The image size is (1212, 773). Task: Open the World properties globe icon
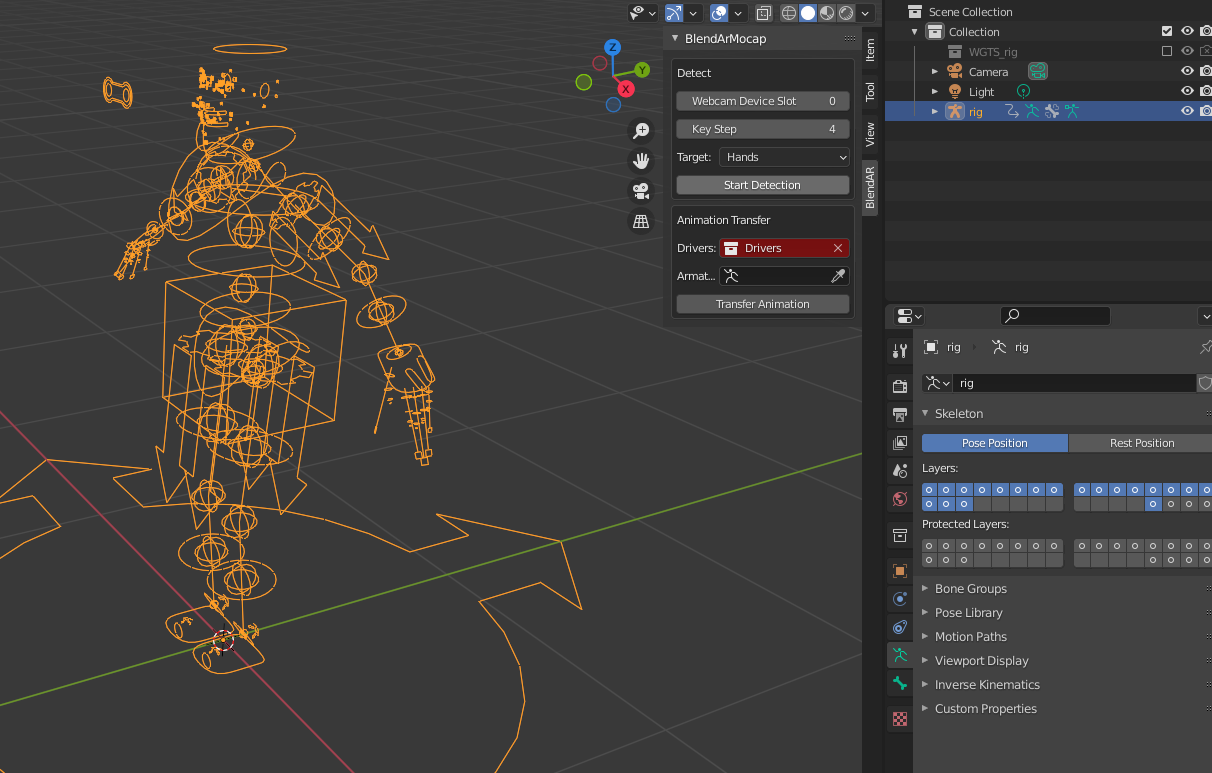(x=900, y=498)
